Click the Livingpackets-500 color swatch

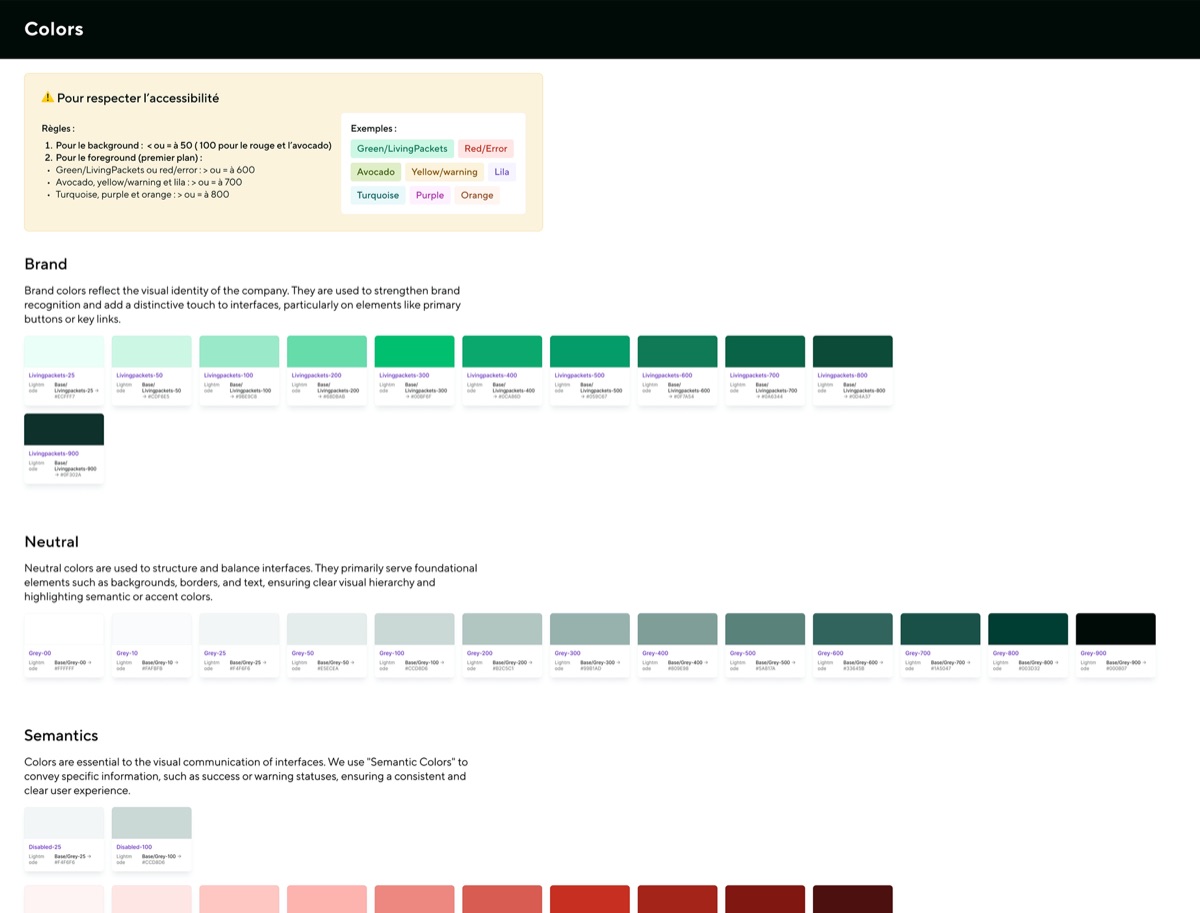[x=590, y=351]
